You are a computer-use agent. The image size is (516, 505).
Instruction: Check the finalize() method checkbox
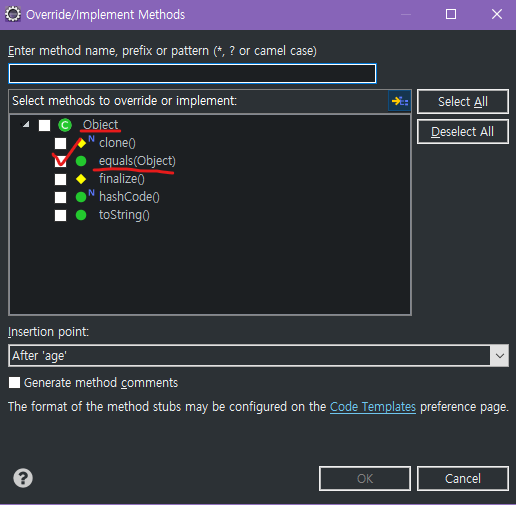tap(60, 179)
